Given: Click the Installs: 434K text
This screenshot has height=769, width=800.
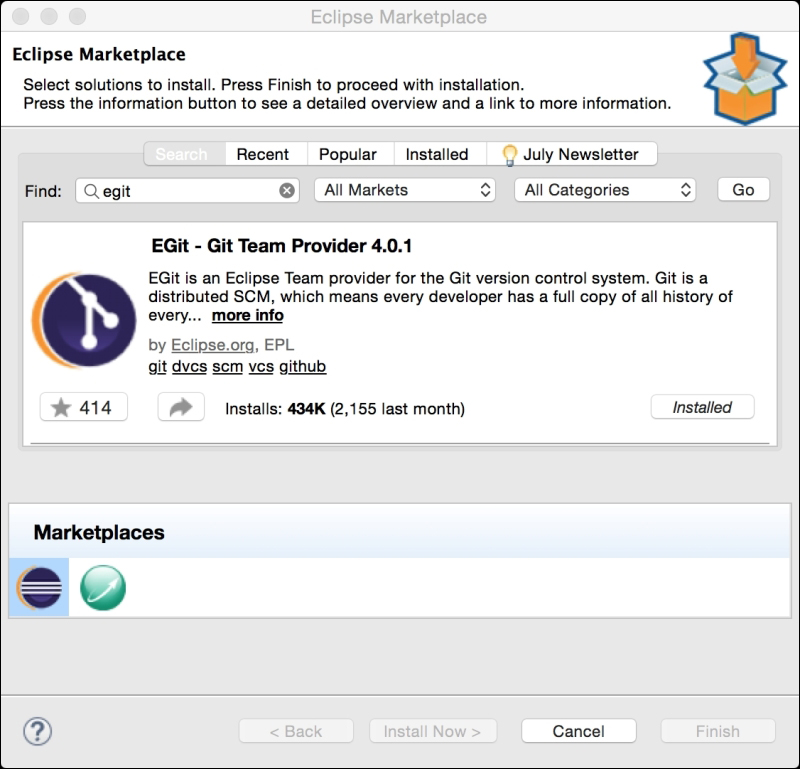Looking at the screenshot, I should click(x=276, y=409).
